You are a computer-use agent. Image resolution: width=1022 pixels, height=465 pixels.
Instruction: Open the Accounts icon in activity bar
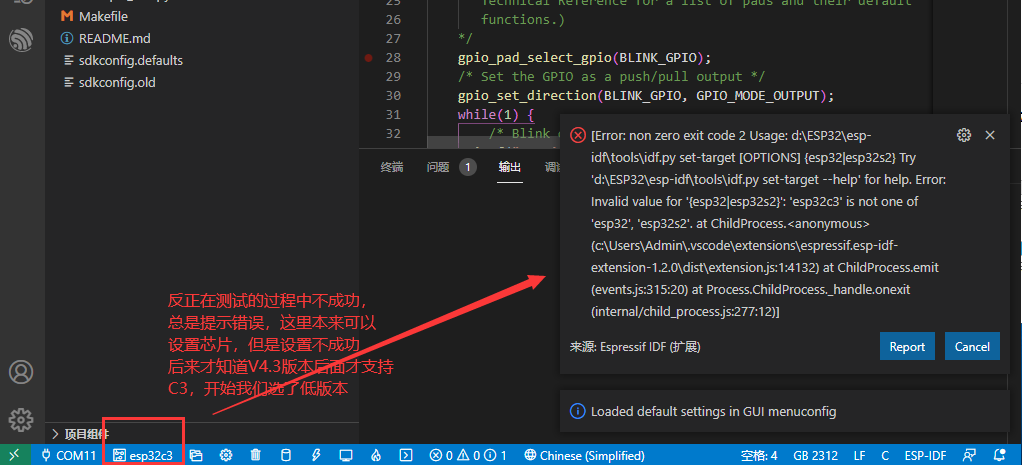point(21,372)
